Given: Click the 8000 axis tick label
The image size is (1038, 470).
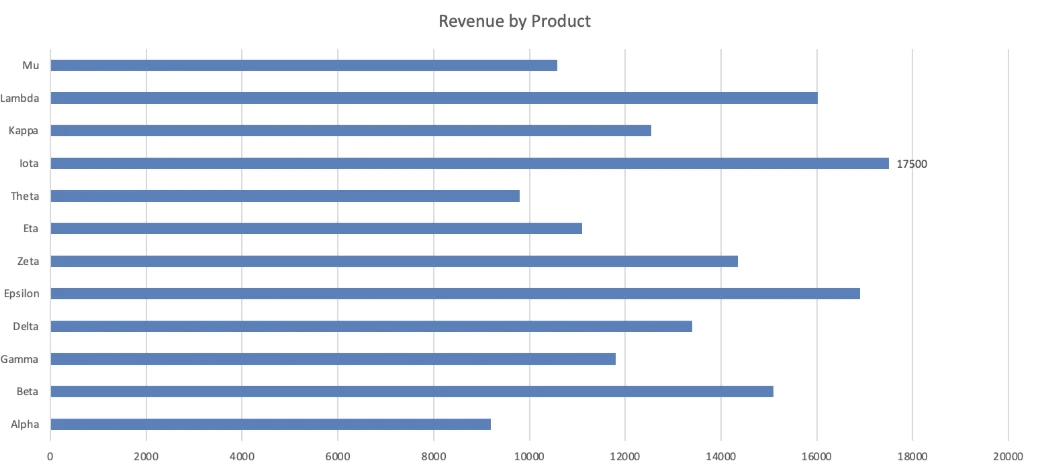Looking at the screenshot, I should [x=434, y=455].
